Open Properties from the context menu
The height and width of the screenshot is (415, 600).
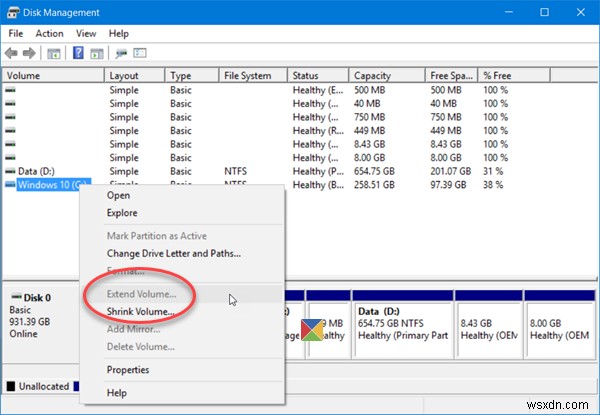tap(182, 370)
